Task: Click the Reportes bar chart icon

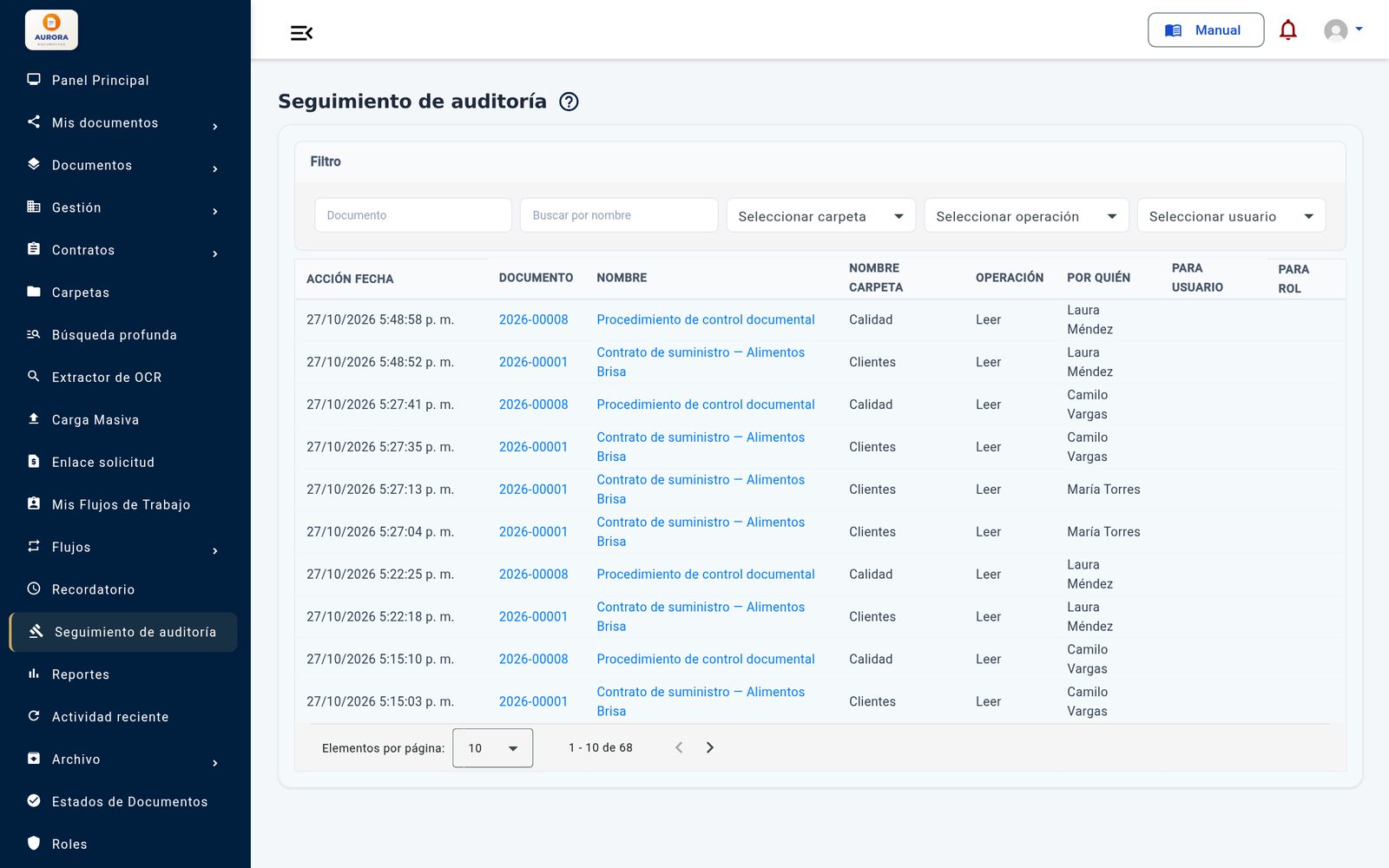Action: [34, 674]
